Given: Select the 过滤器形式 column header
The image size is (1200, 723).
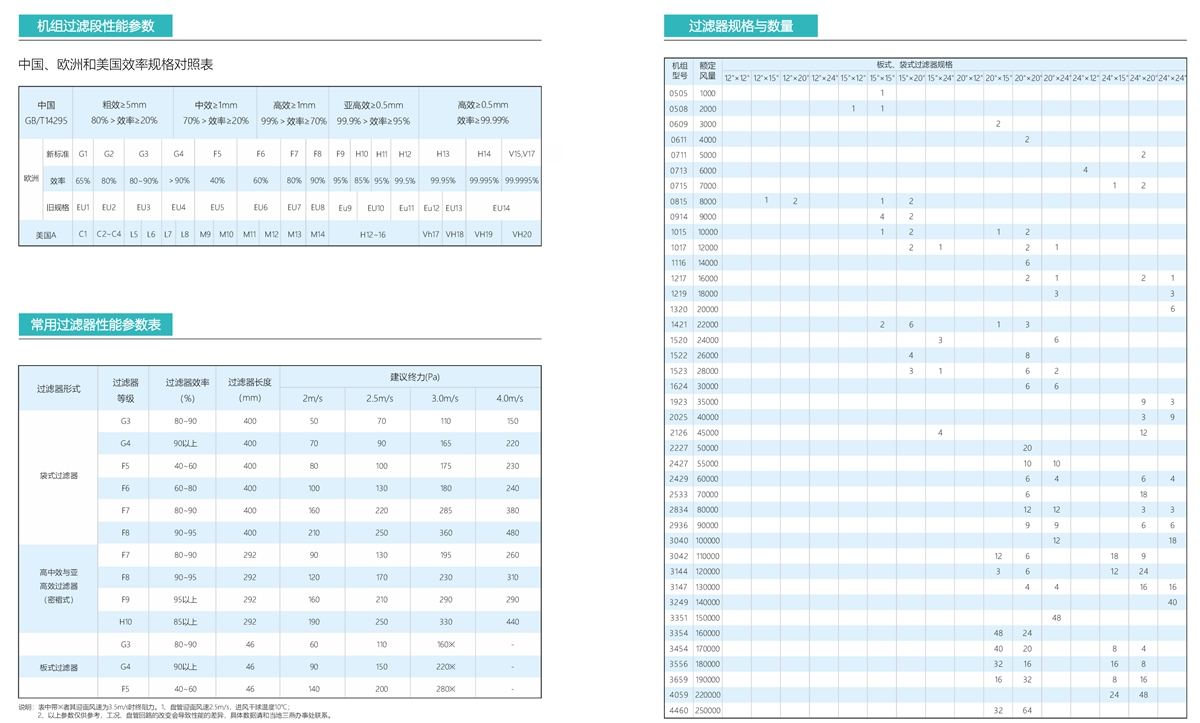Looking at the screenshot, I should tap(58, 389).
